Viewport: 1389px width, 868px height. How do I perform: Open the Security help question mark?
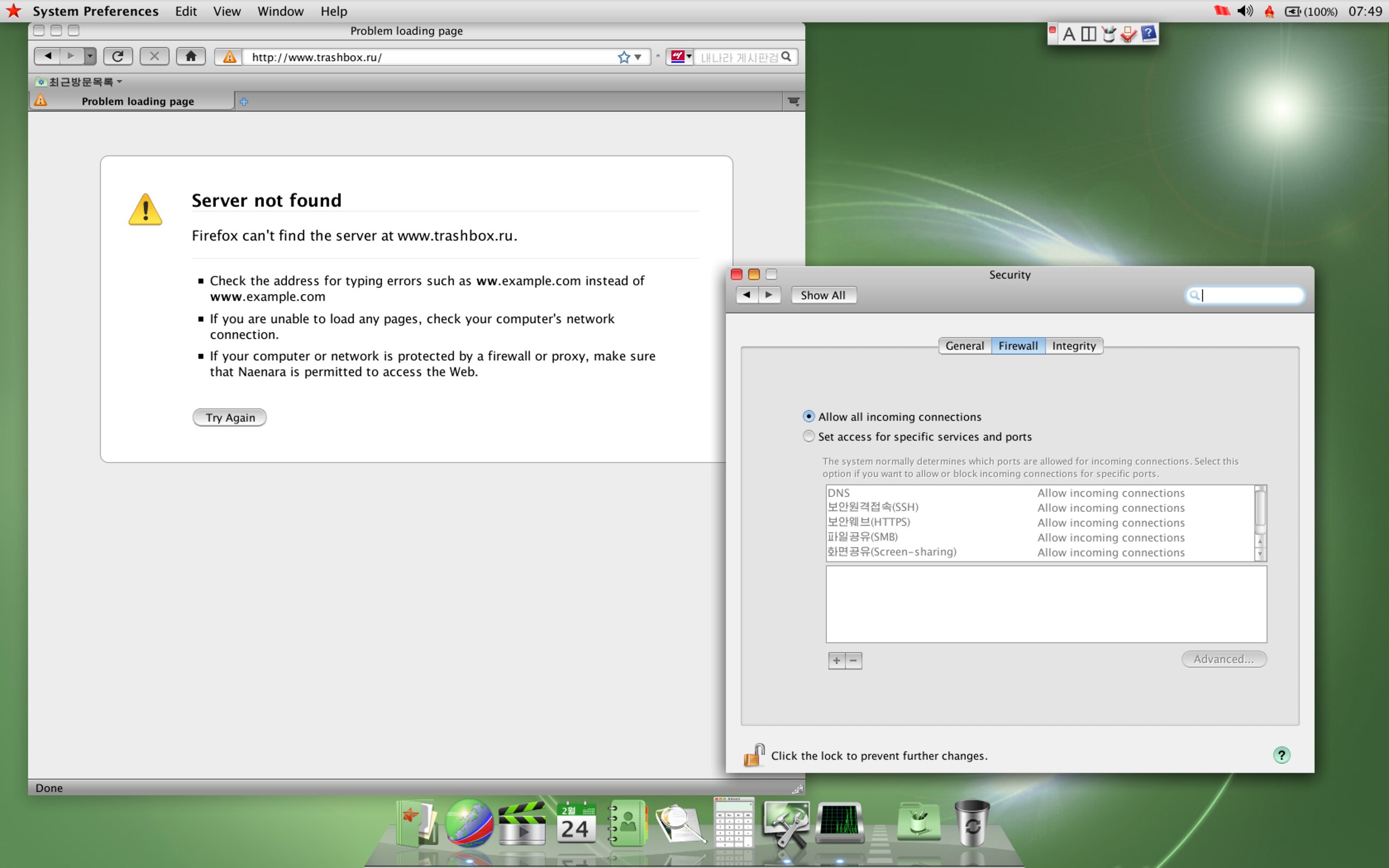1281,755
